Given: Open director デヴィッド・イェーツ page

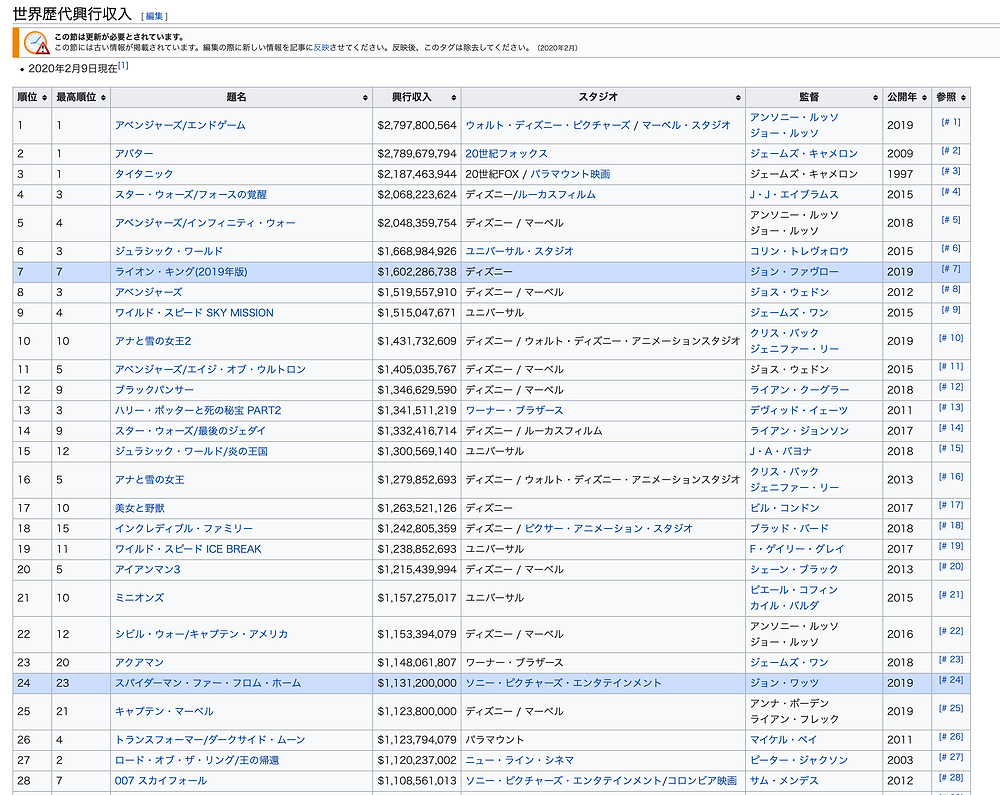Looking at the screenshot, I should [799, 410].
